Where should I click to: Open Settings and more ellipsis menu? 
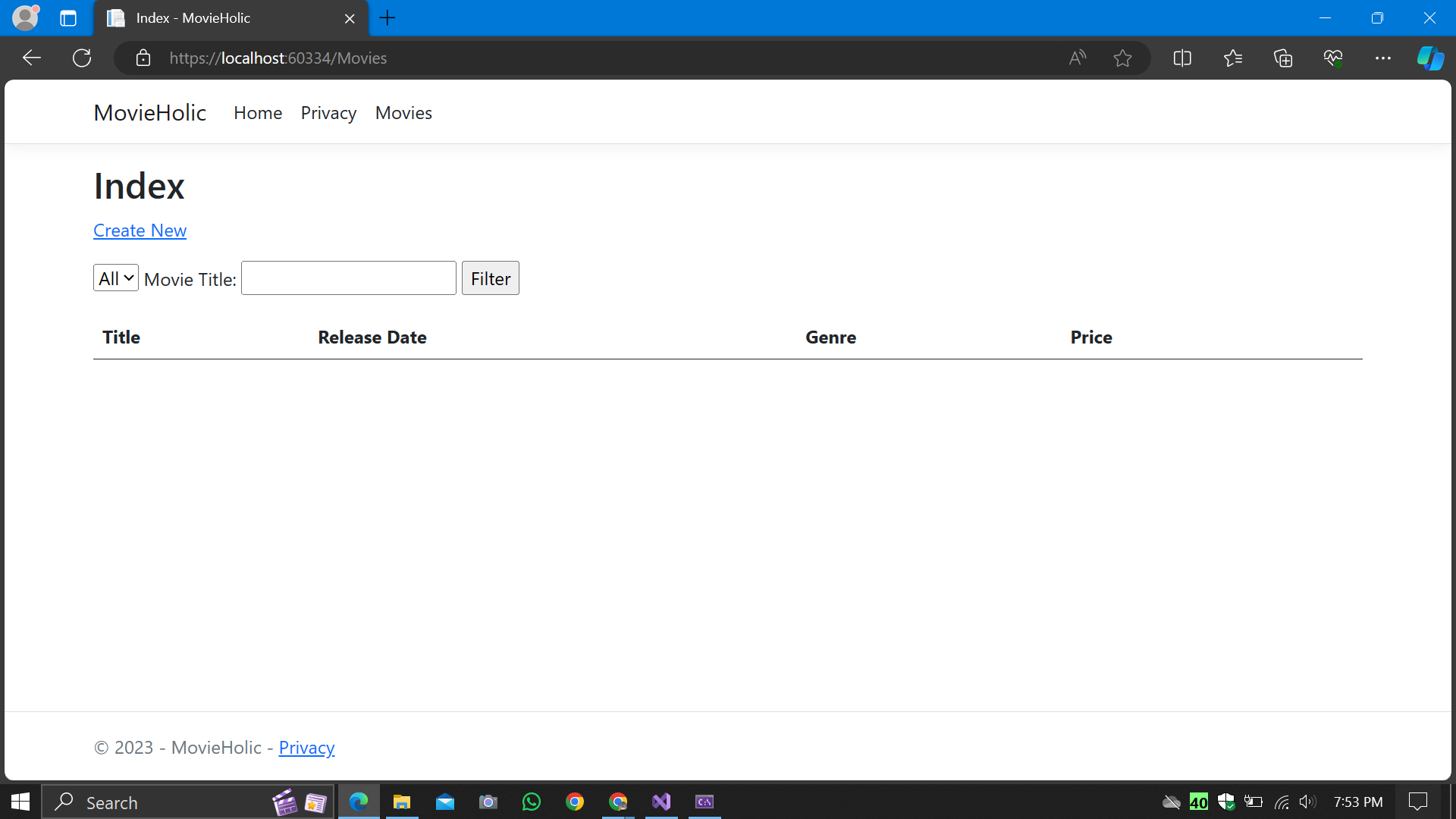click(x=1382, y=58)
